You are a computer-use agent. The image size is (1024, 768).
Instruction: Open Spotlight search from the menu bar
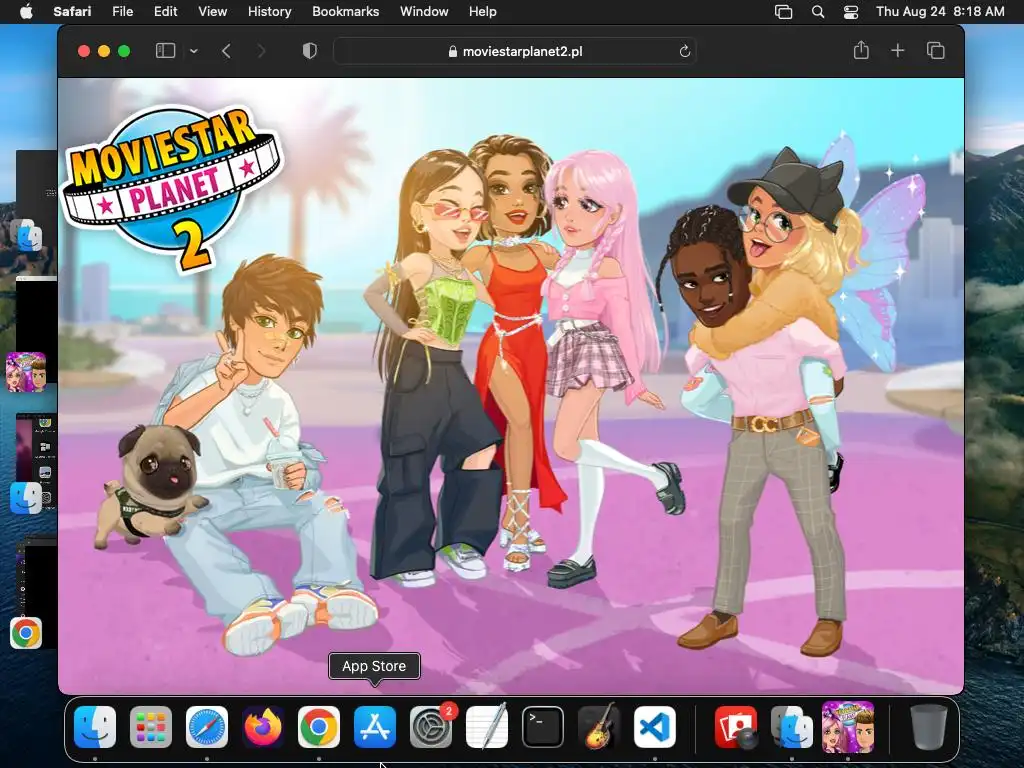point(818,12)
